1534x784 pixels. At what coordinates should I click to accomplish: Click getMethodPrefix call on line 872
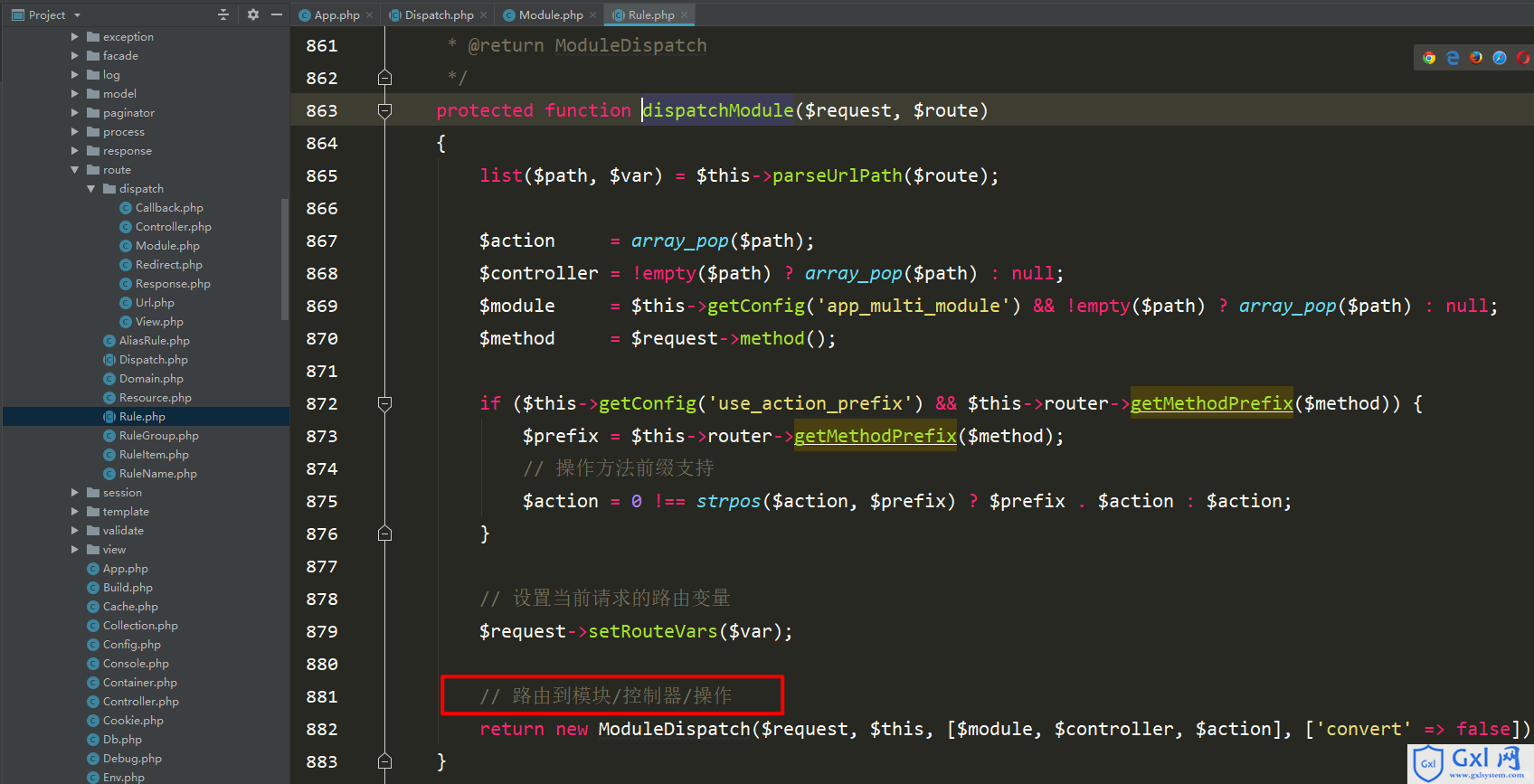click(1211, 403)
